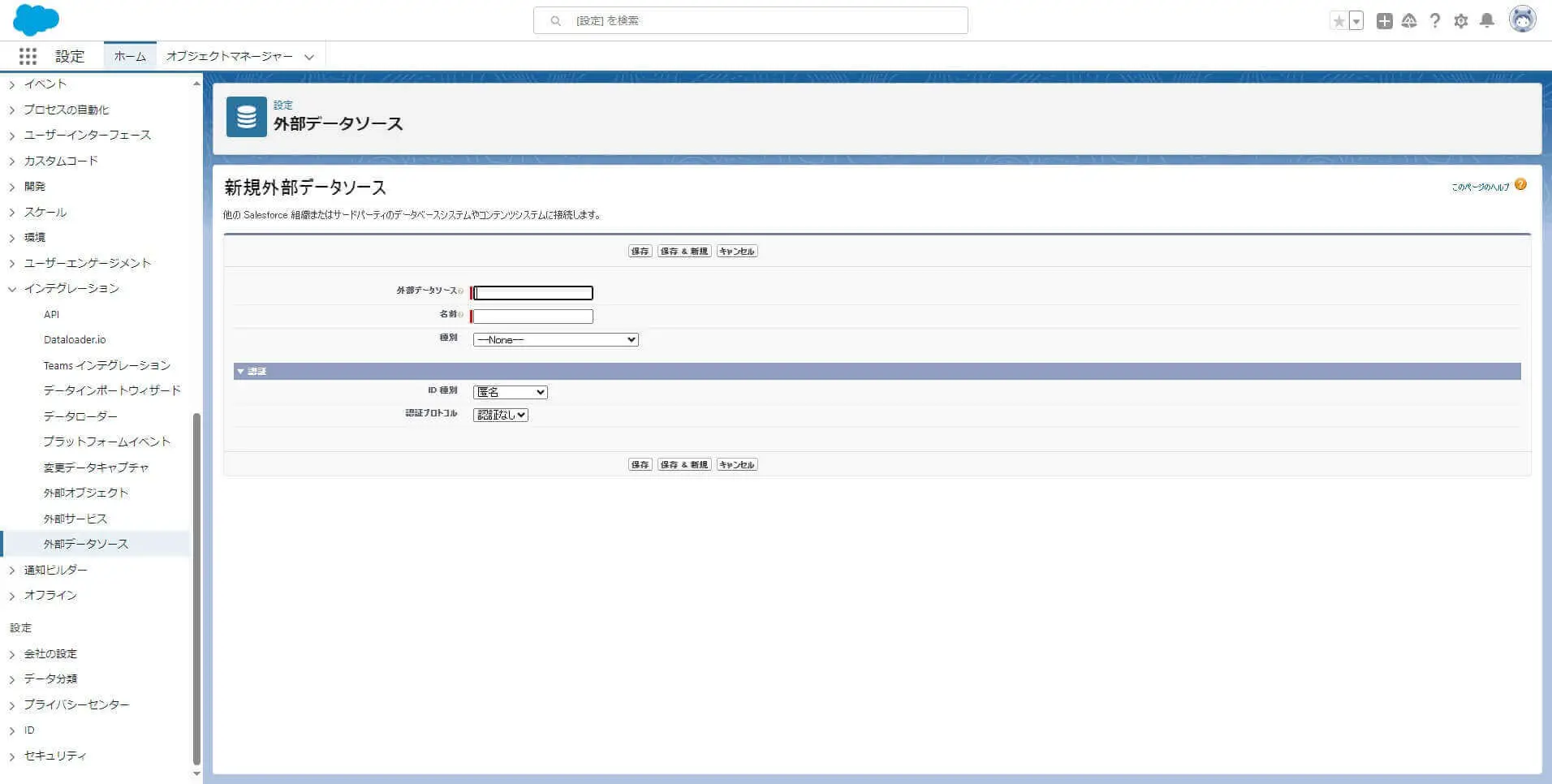Screen dimensions: 1552x784
Task: Click the top 保存 button
Action: point(640,252)
